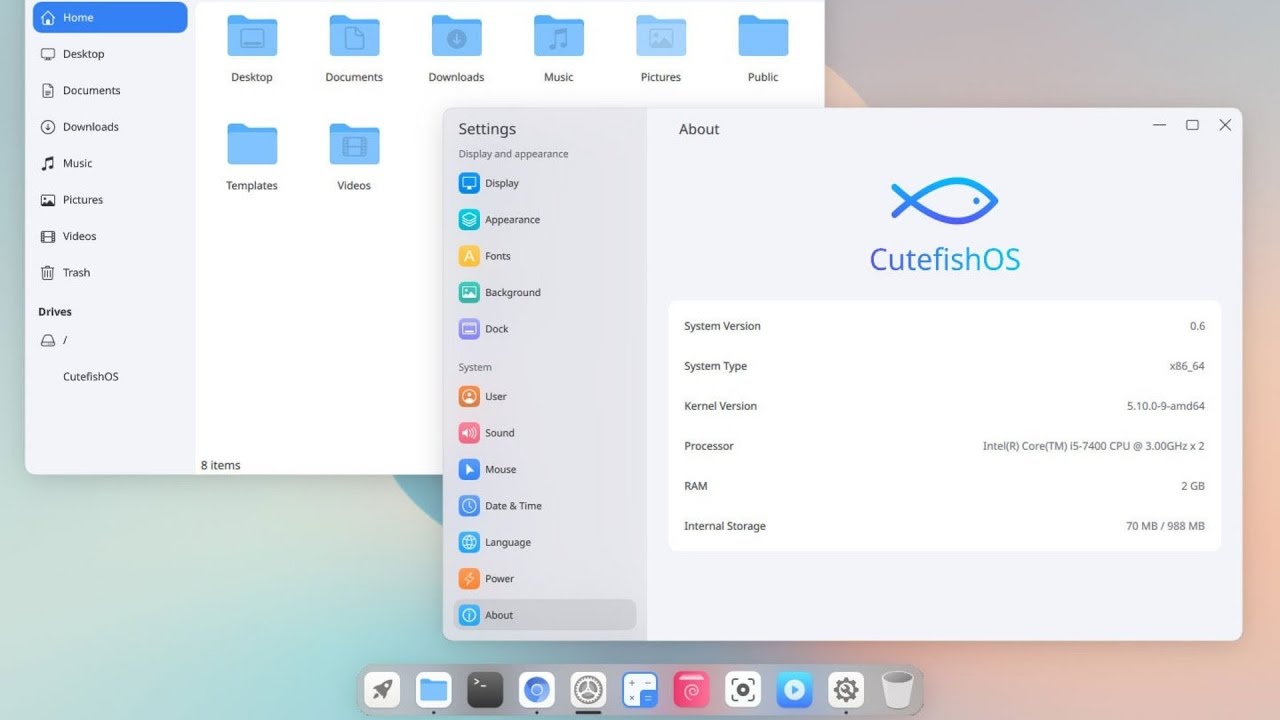Open the Public folder icon
1280x720 pixels.
coord(763,36)
